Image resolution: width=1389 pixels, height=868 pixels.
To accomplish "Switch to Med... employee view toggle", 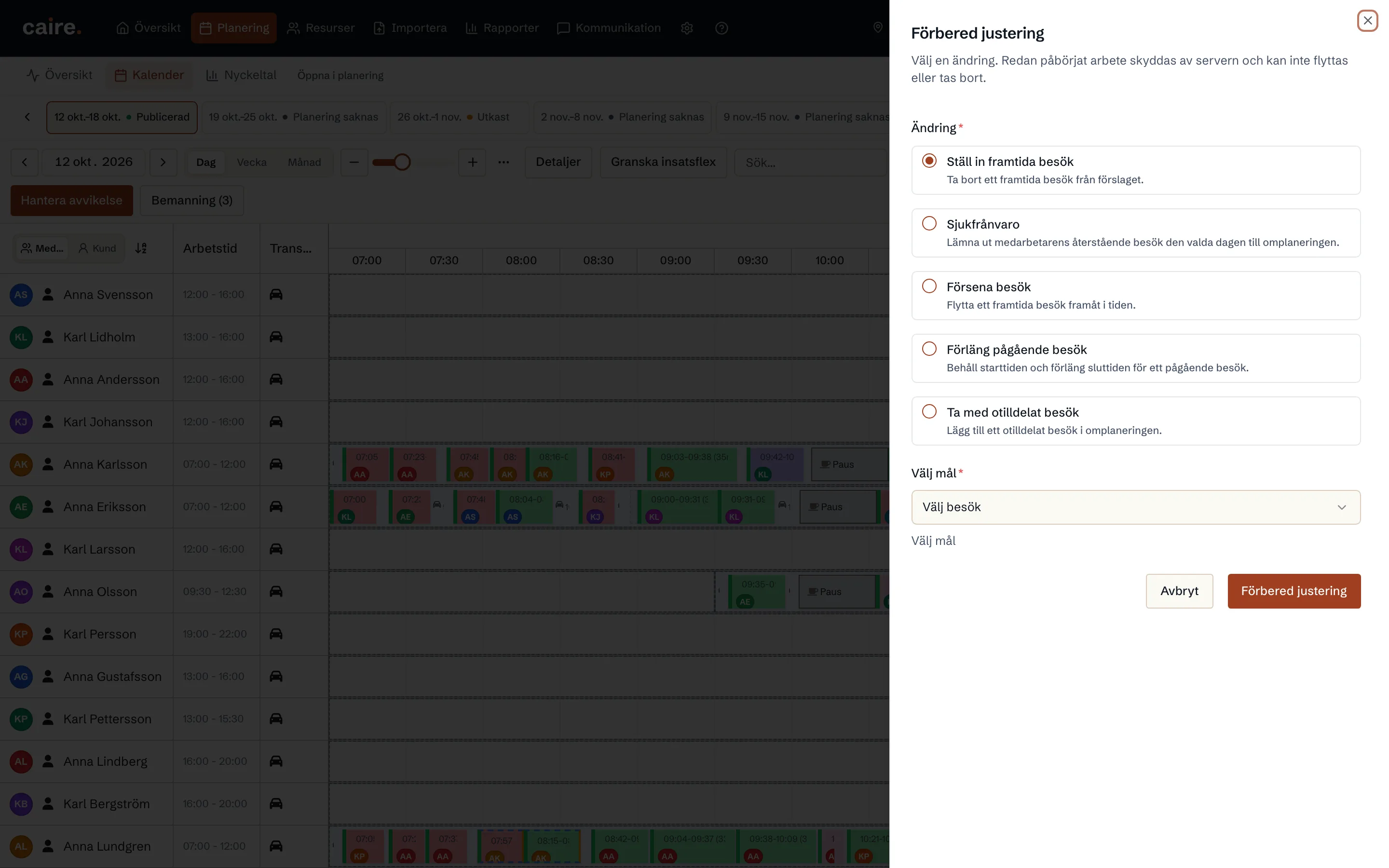I will tap(42, 248).
